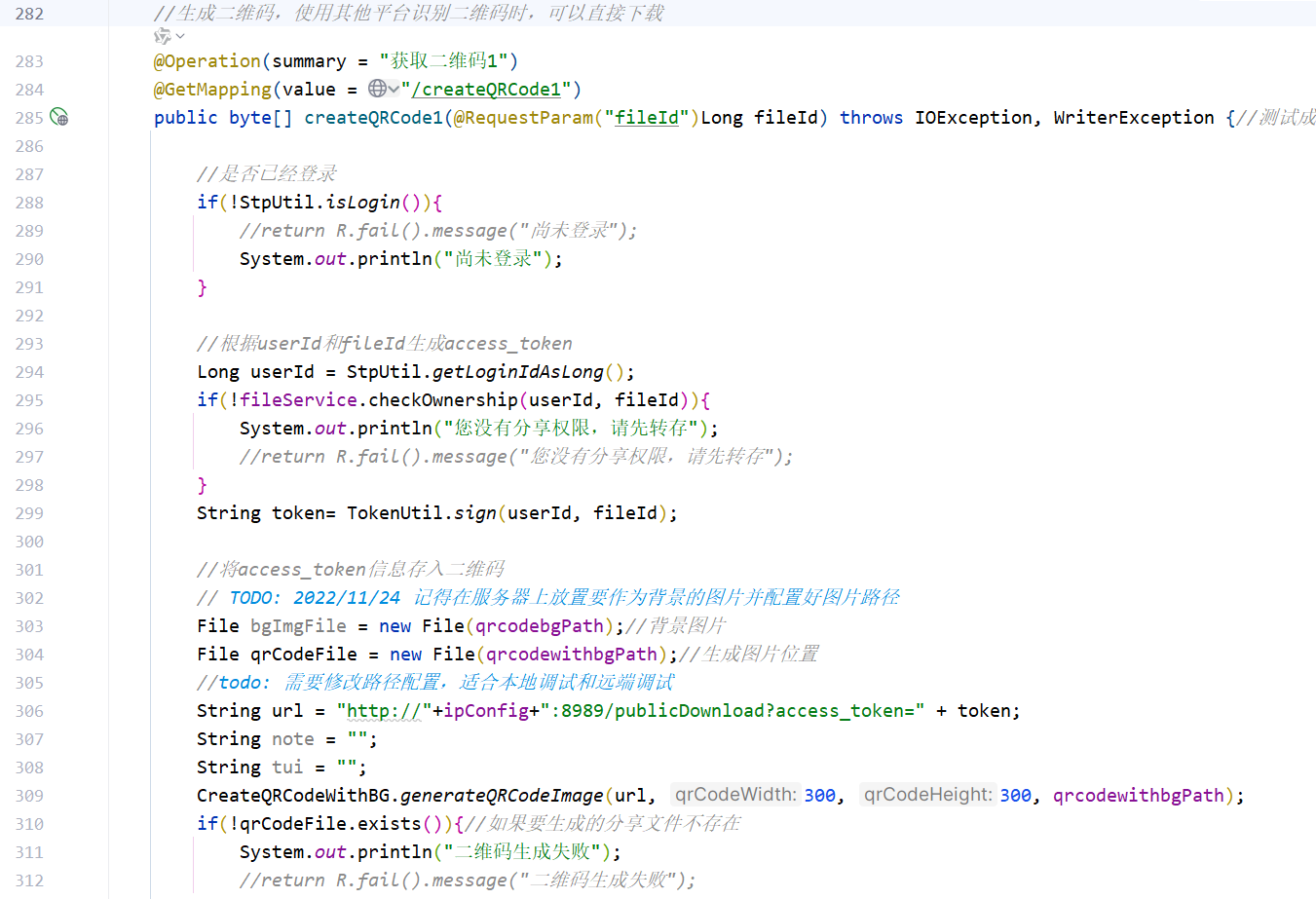1316x899 pixels.
Task: Click the createQRCode1 method name in the declaration
Action: click(x=374, y=117)
